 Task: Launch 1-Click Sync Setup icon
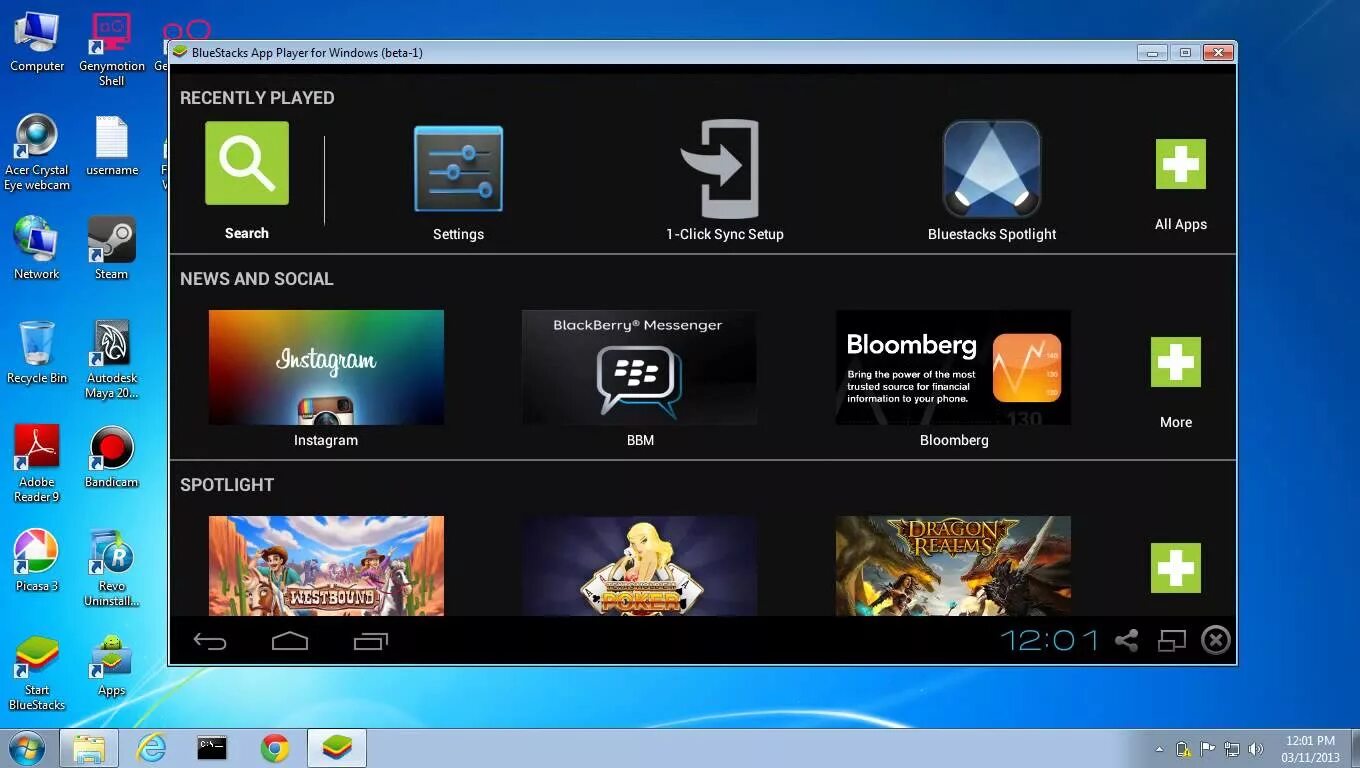click(720, 168)
